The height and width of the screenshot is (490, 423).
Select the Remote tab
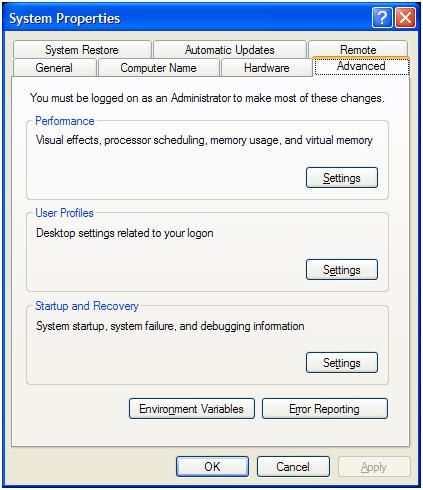[x=358, y=49]
